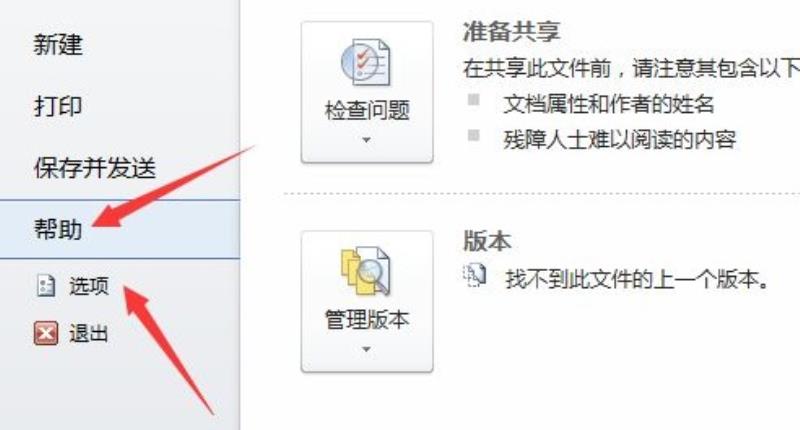800x430 pixels.
Task: Click the 管理版本 button label
Action: 367,320
